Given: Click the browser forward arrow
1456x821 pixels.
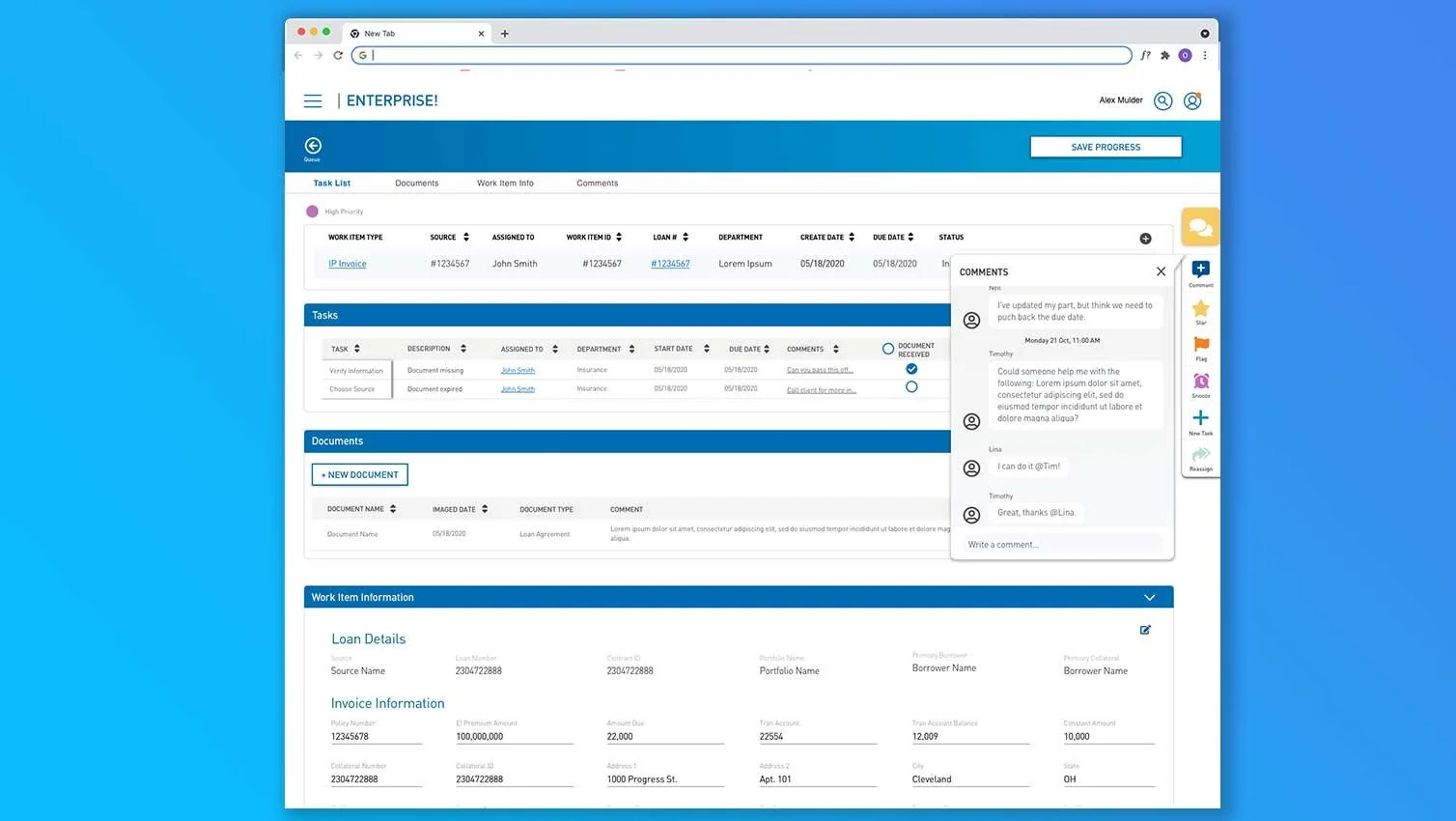Looking at the screenshot, I should tap(318, 55).
